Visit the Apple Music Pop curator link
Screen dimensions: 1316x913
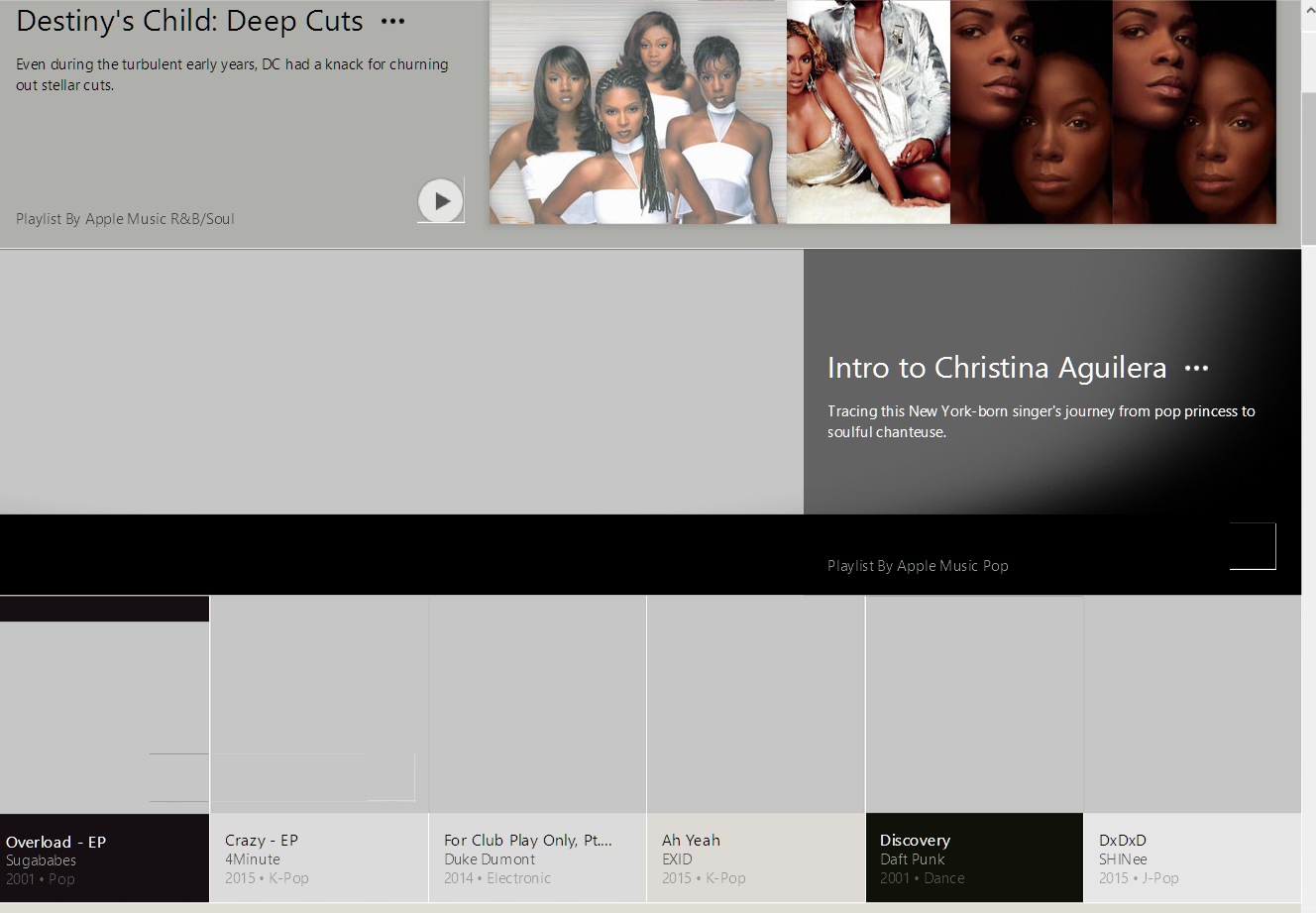tap(952, 566)
